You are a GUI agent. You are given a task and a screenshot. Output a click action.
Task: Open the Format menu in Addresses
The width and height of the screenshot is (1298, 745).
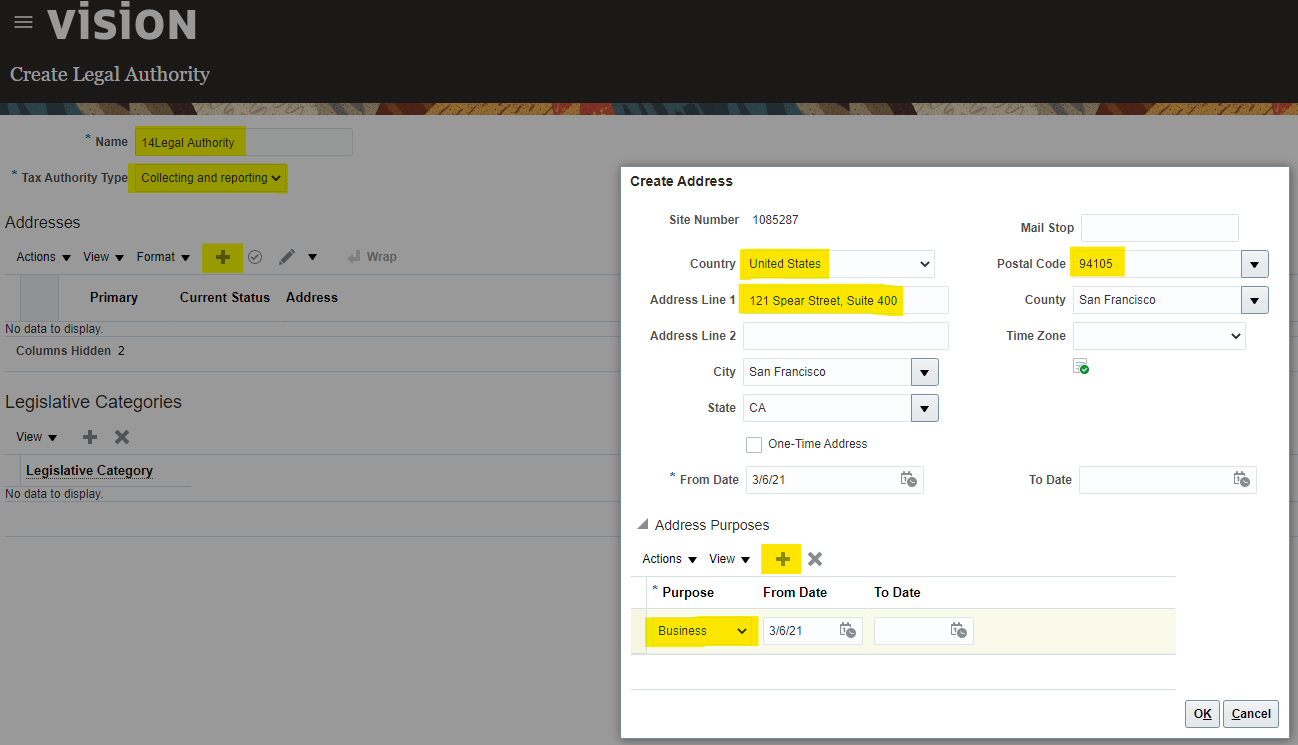[x=162, y=257]
